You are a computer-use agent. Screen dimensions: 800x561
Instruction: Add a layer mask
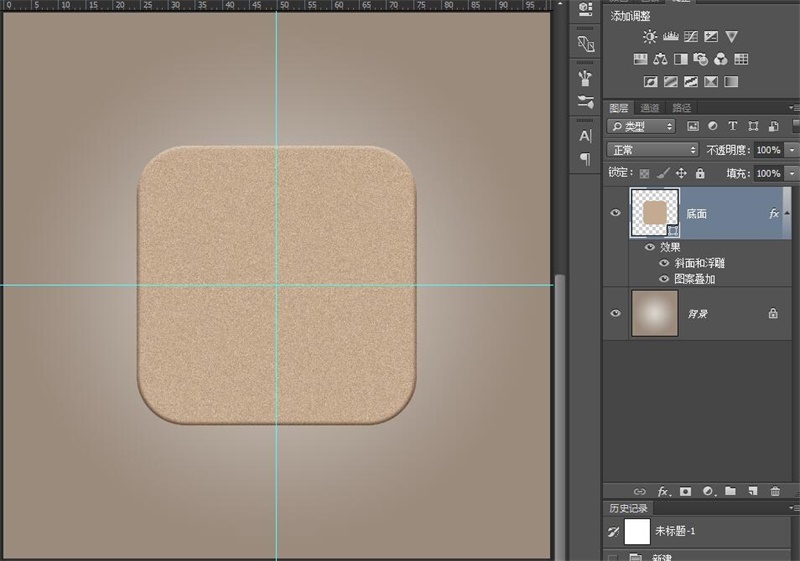pos(685,492)
